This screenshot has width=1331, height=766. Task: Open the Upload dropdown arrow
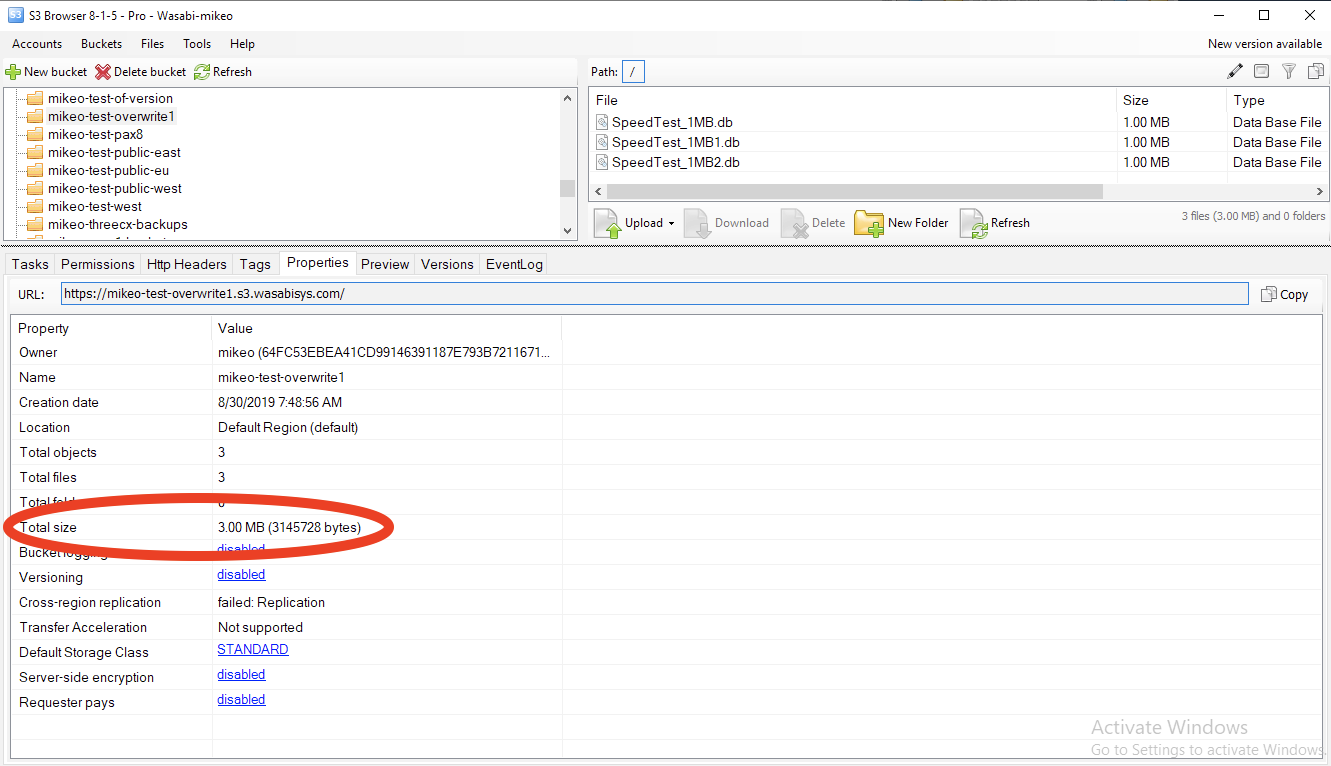click(x=671, y=224)
